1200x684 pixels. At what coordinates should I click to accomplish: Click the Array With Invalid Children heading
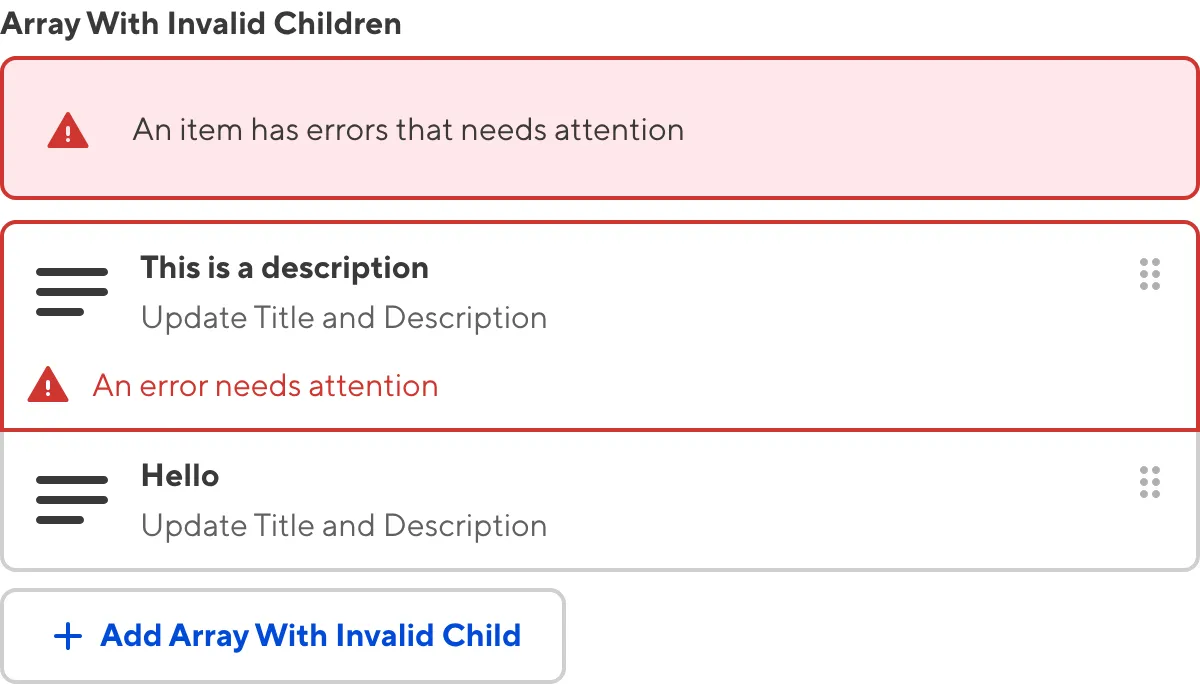(x=200, y=22)
